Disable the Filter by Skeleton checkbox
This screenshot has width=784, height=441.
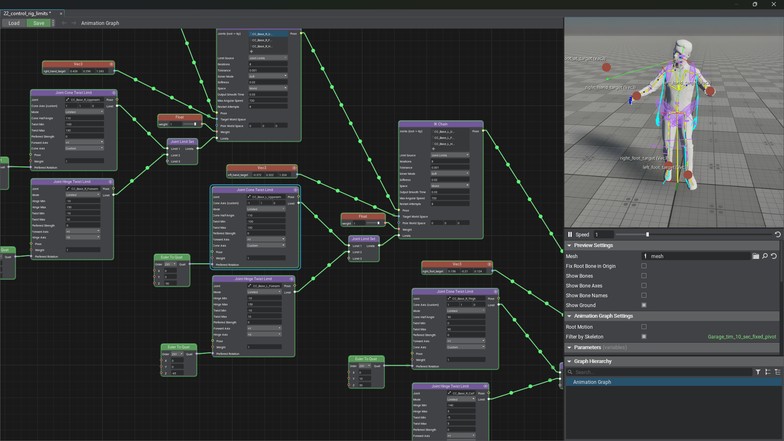pyautogui.click(x=644, y=336)
